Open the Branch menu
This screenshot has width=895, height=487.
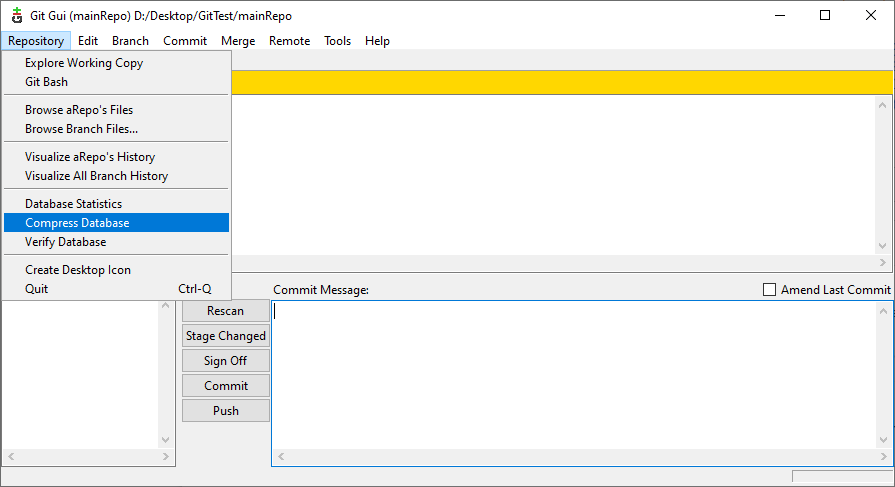[x=130, y=41]
